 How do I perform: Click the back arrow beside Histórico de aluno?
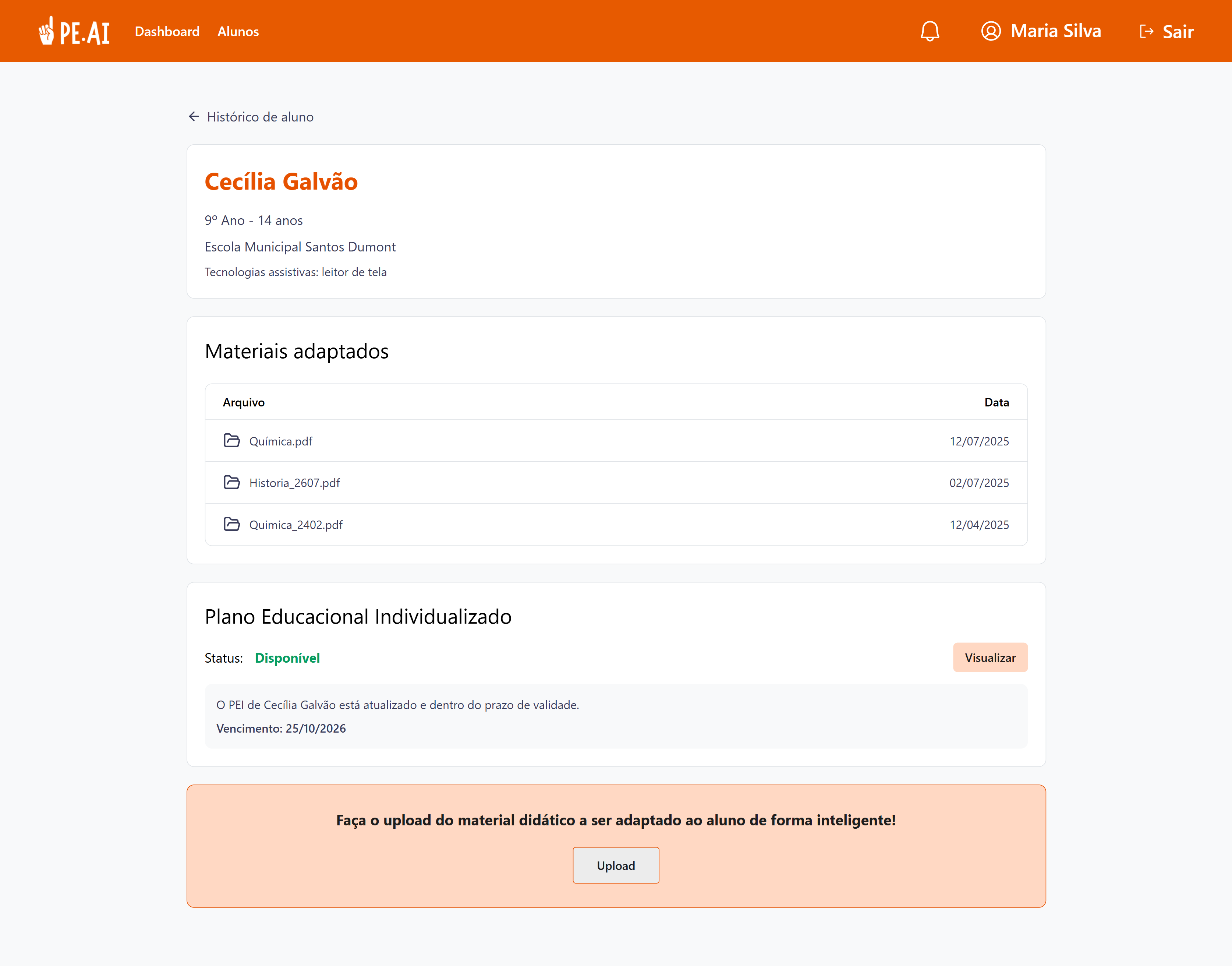pos(195,116)
